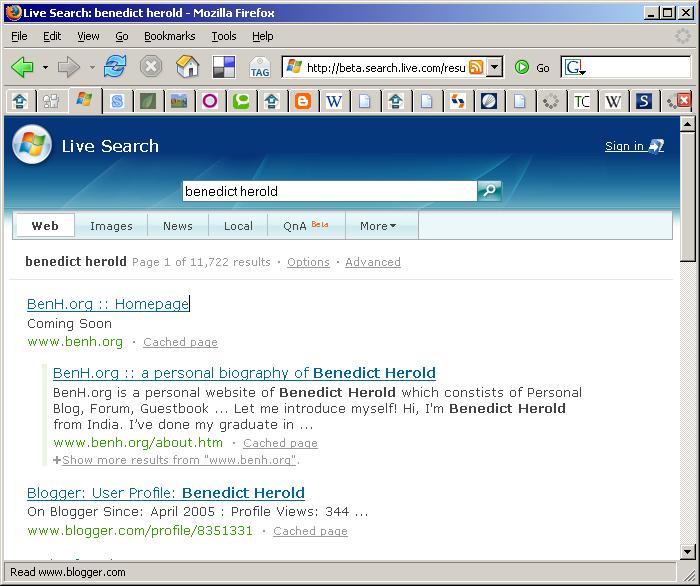Image resolution: width=700 pixels, height=586 pixels.
Task: Click the Live Search query text box
Action: (328, 191)
